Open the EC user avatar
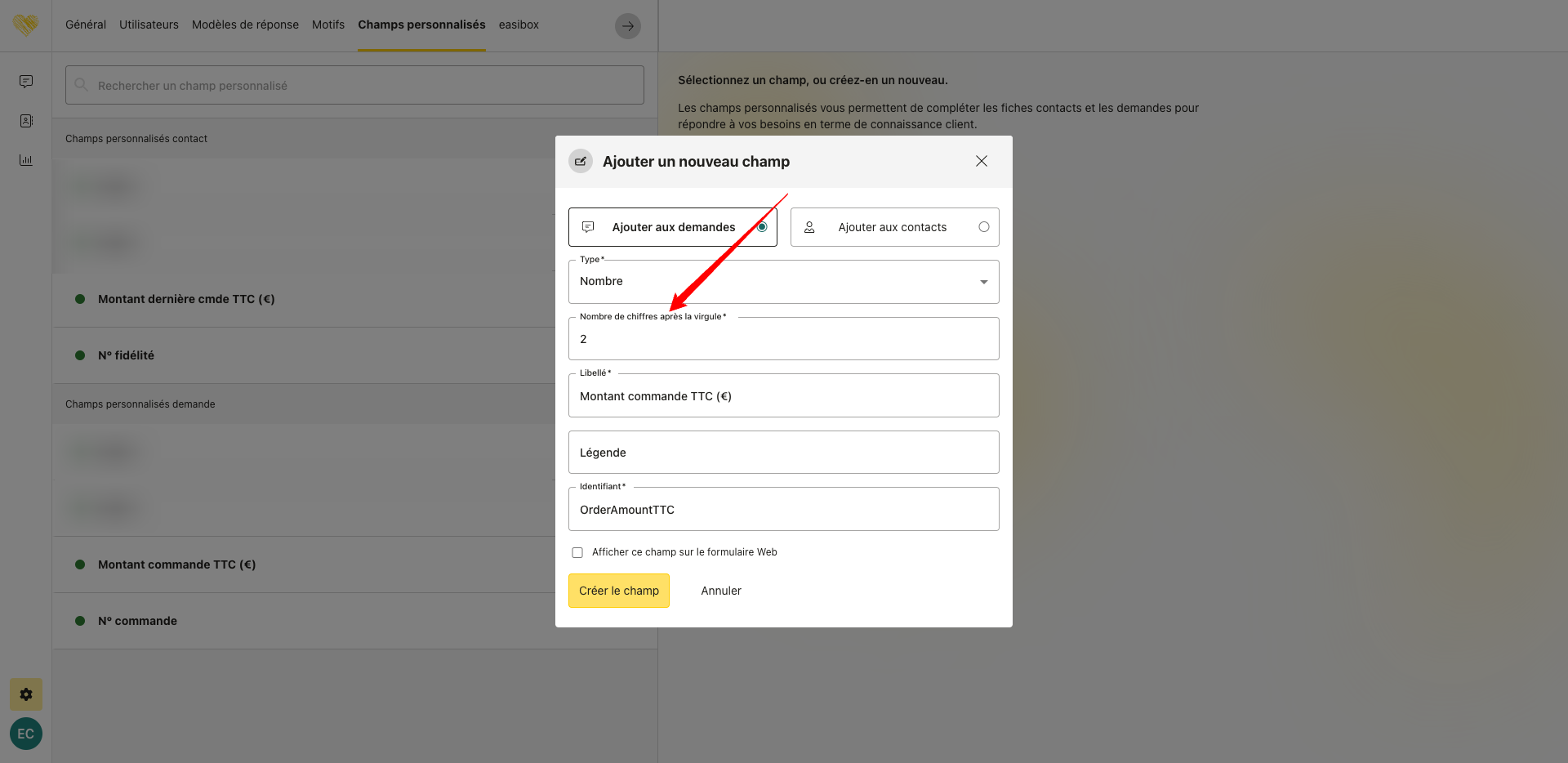The height and width of the screenshot is (763, 1568). point(26,734)
